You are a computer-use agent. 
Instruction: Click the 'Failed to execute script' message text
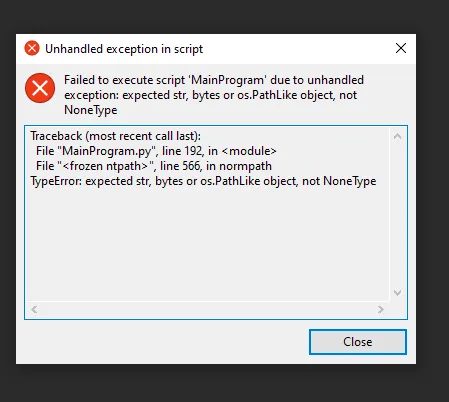click(214, 95)
